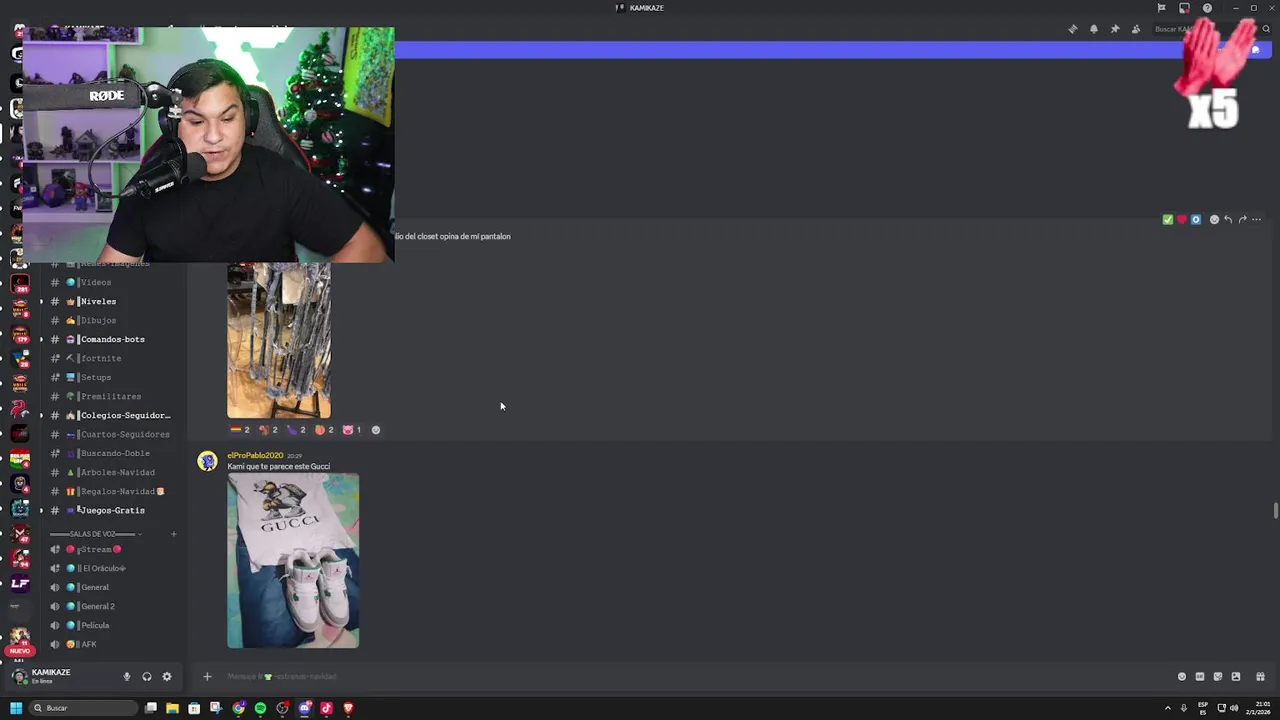Open the pantalon photo attachment
The image size is (1280, 720).
coord(279,340)
